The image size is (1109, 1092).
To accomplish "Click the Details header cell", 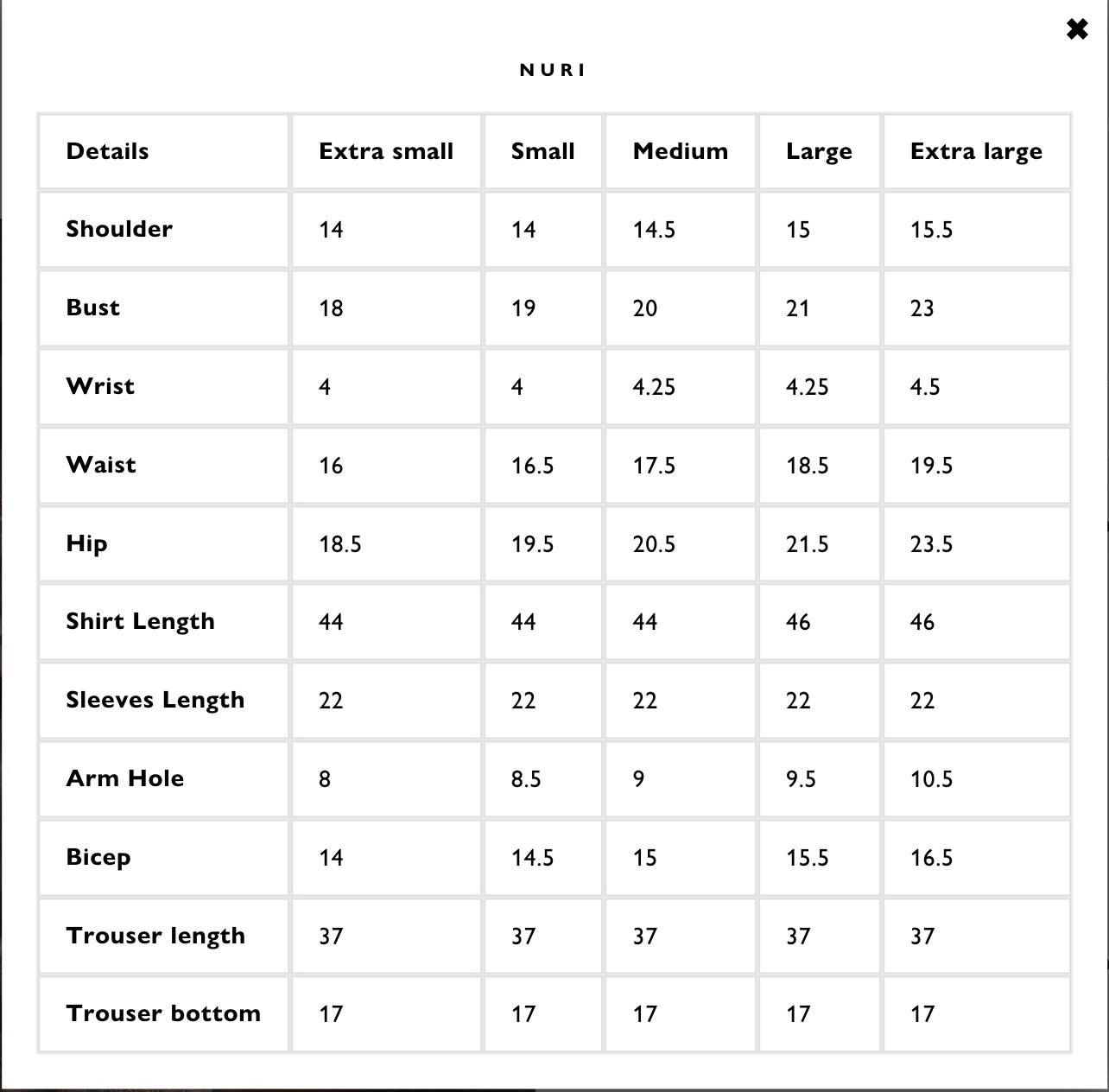I will pyautogui.click(x=107, y=151).
